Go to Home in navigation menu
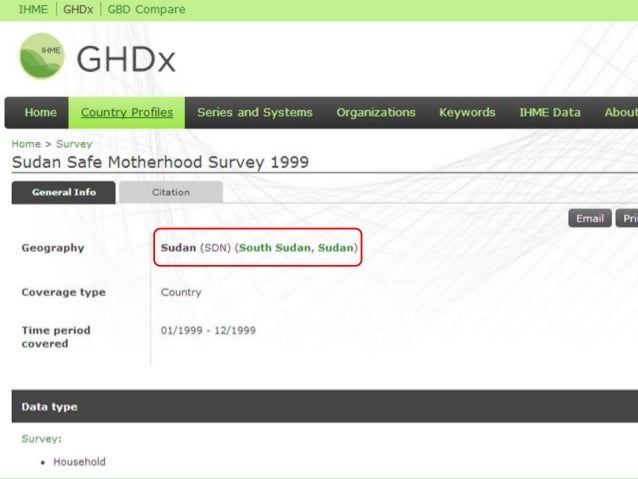638x479 pixels. (40, 112)
